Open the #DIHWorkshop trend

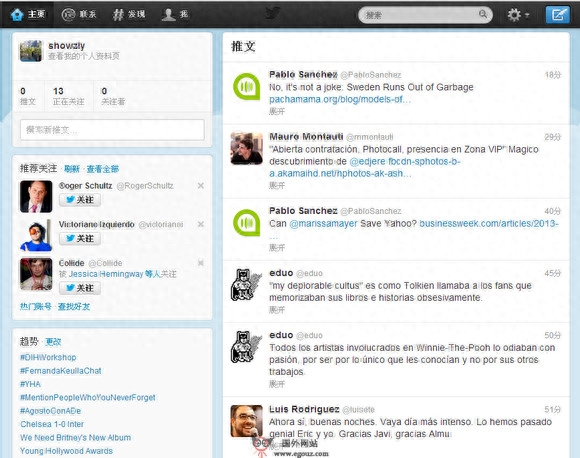[x=48, y=357]
